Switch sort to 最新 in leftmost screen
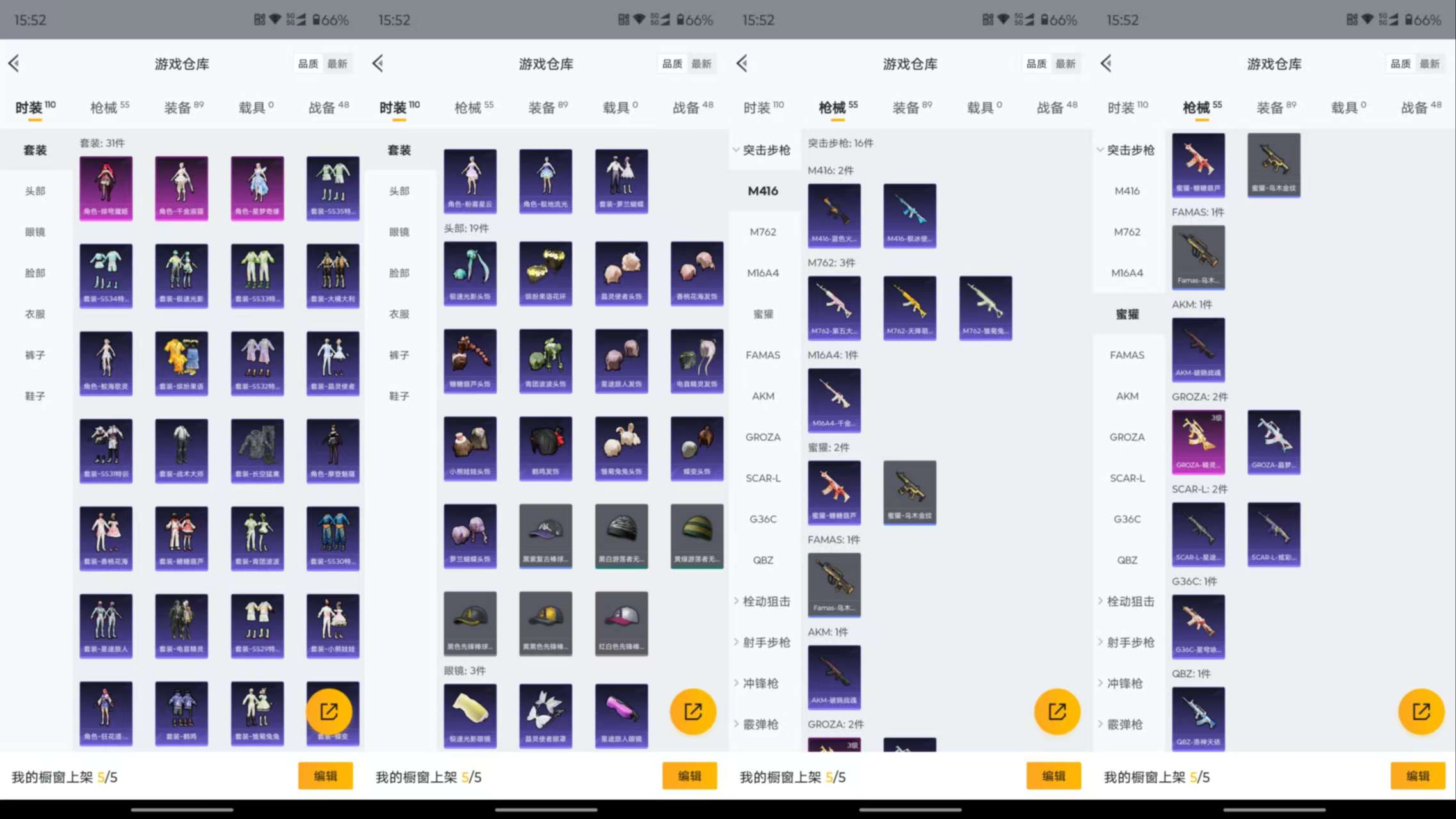The width and height of the screenshot is (1456, 819). click(x=337, y=63)
